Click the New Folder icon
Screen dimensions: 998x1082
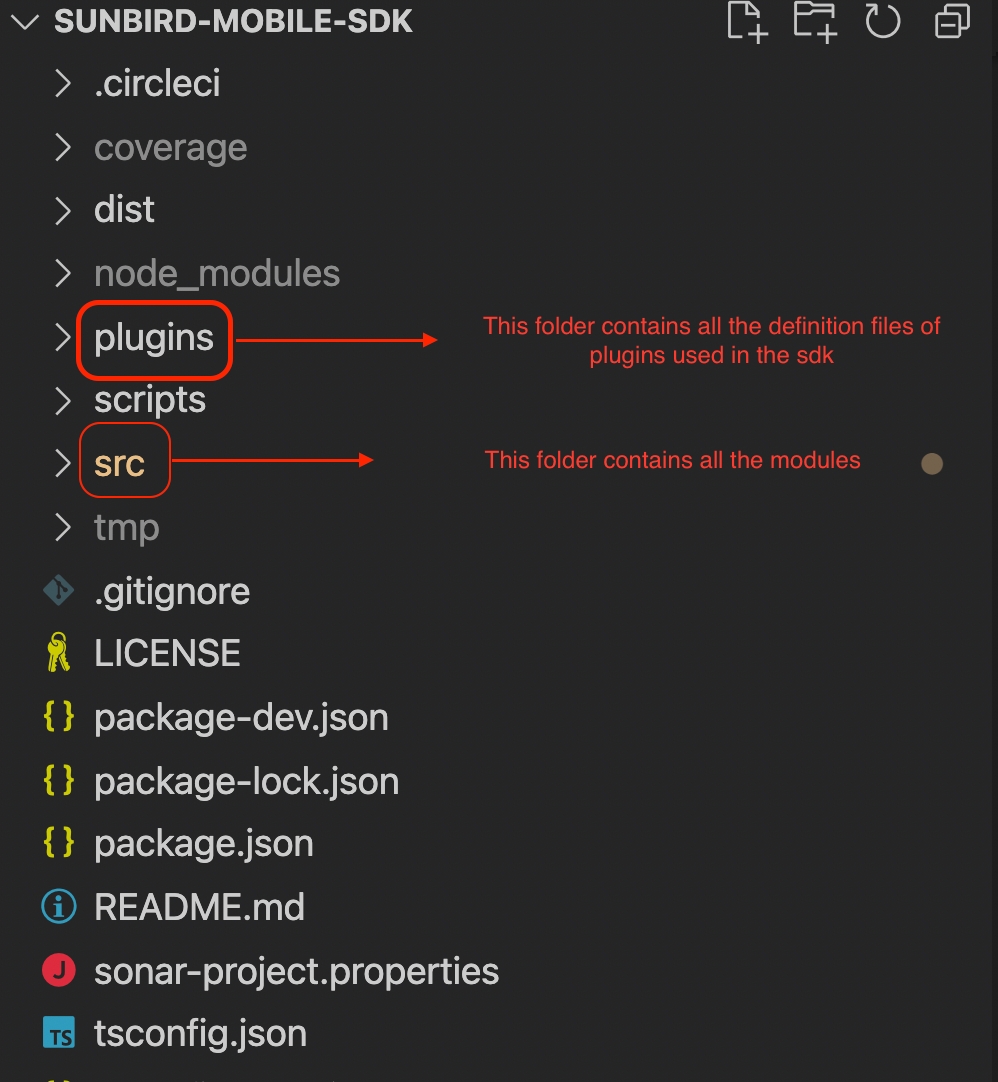(814, 22)
